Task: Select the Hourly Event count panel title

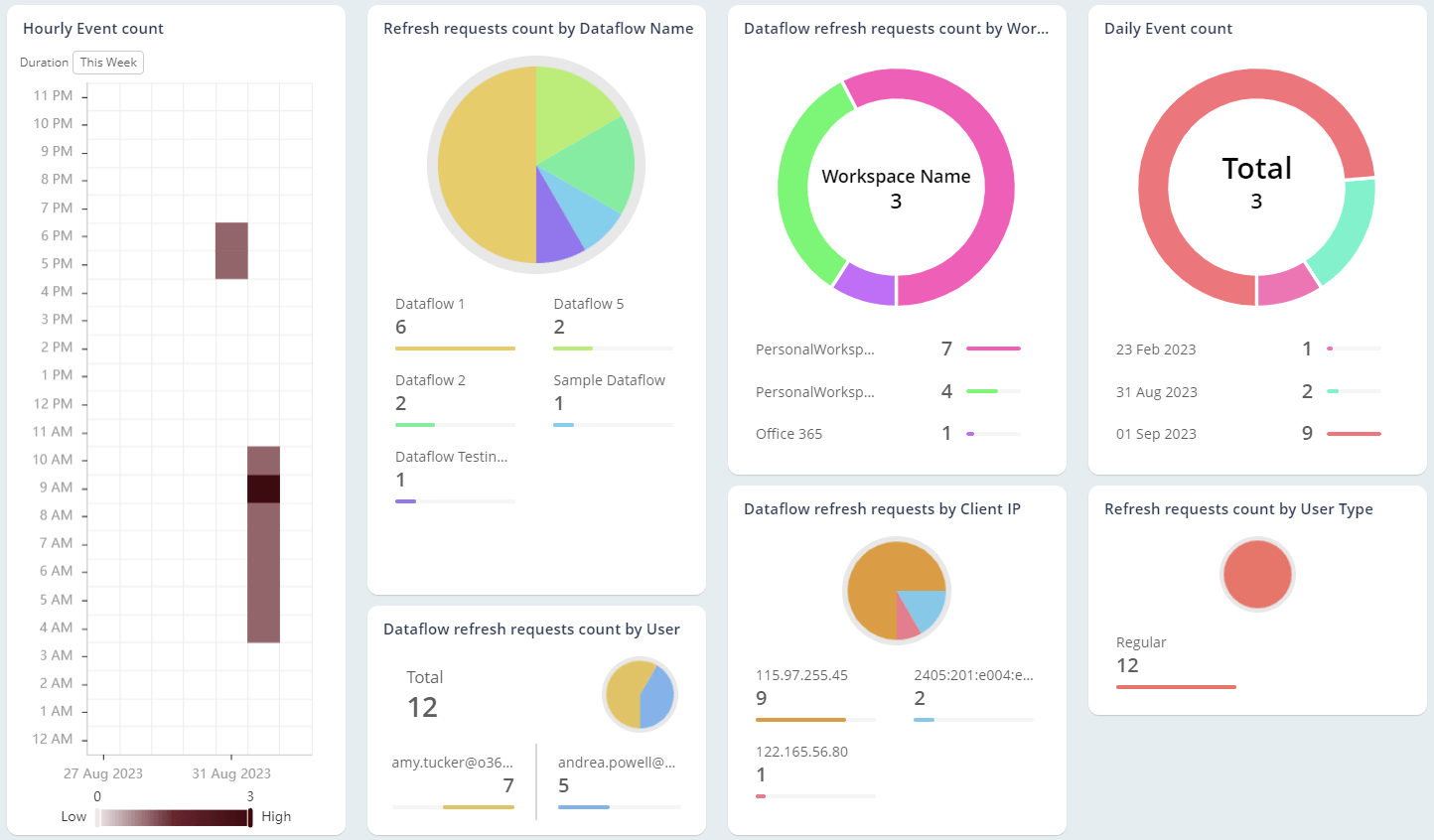Action: pyautogui.click(x=91, y=29)
